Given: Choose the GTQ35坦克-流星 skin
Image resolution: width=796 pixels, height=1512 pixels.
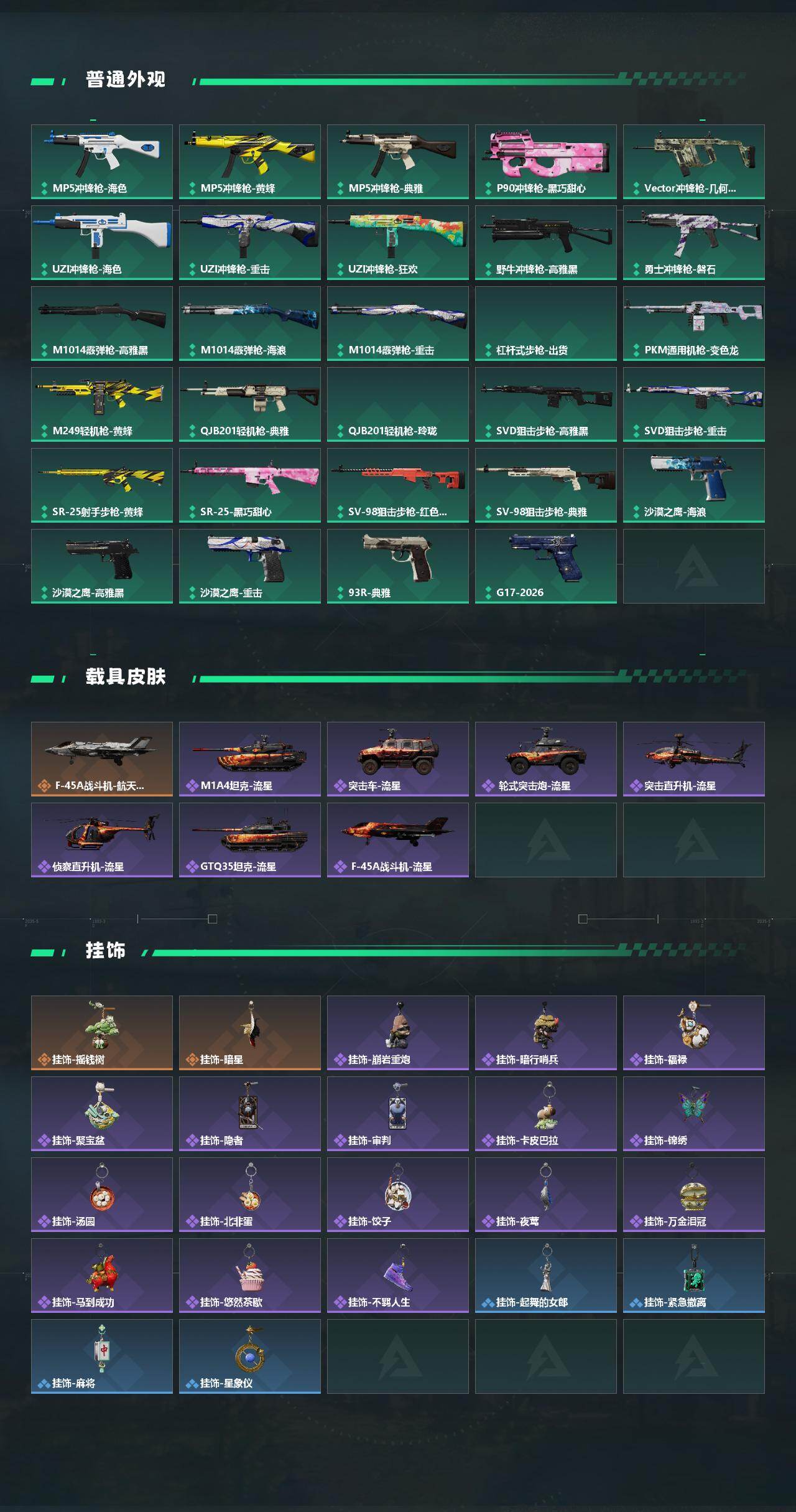Looking at the screenshot, I should 250,840.
